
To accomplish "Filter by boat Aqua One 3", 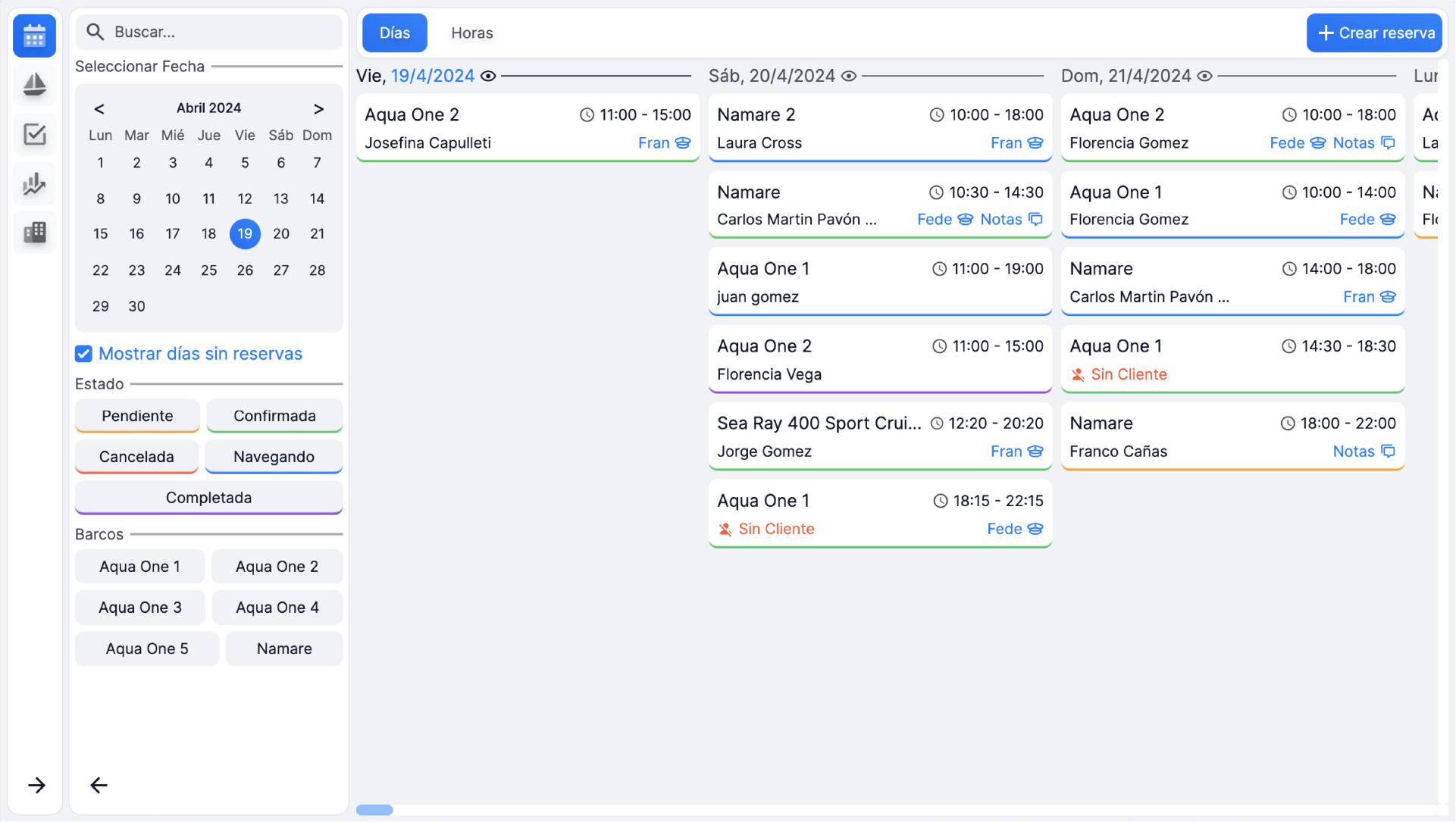I will pyautogui.click(x=140, y=608).
